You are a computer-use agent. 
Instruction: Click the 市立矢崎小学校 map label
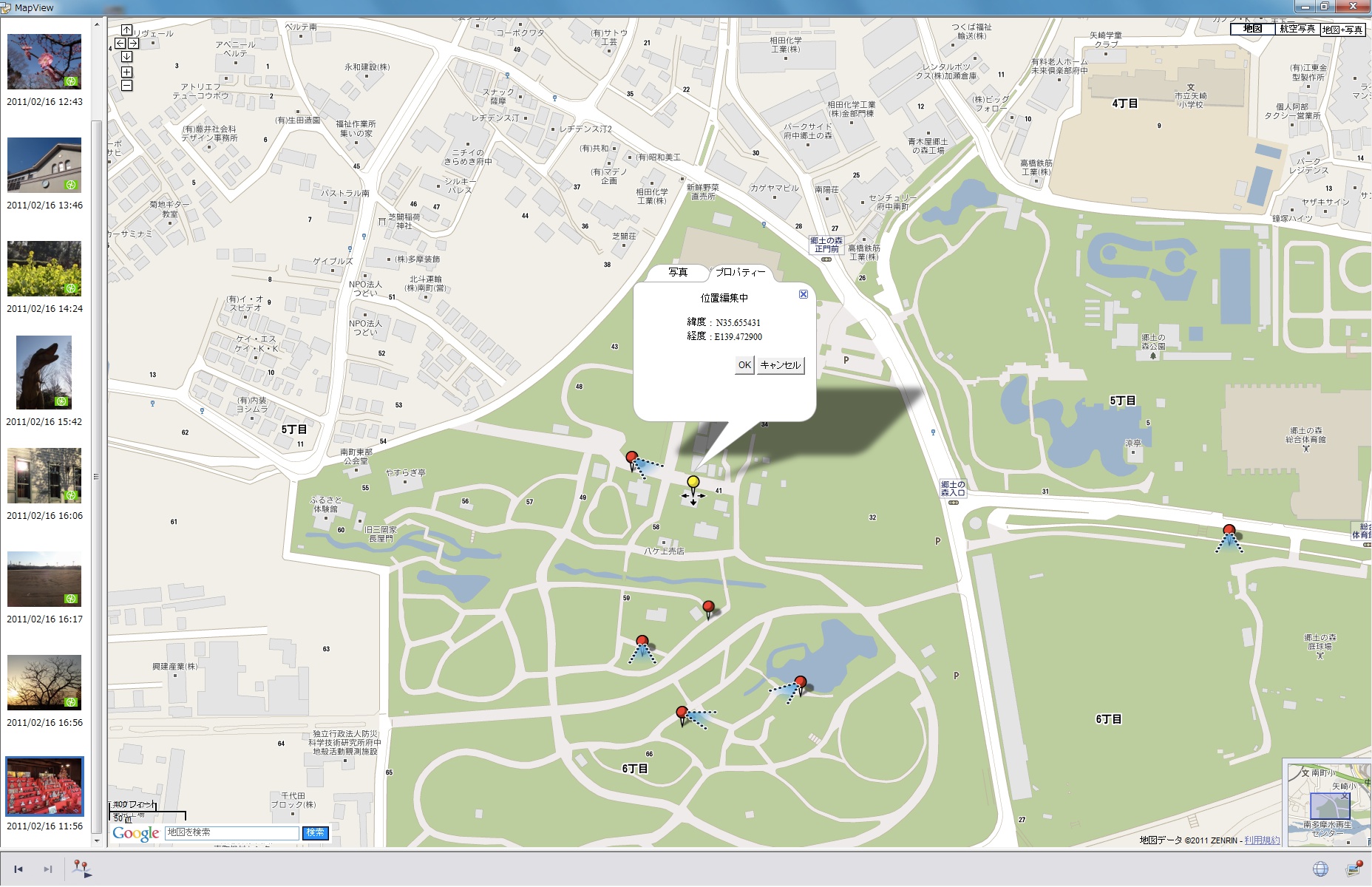1191,101
